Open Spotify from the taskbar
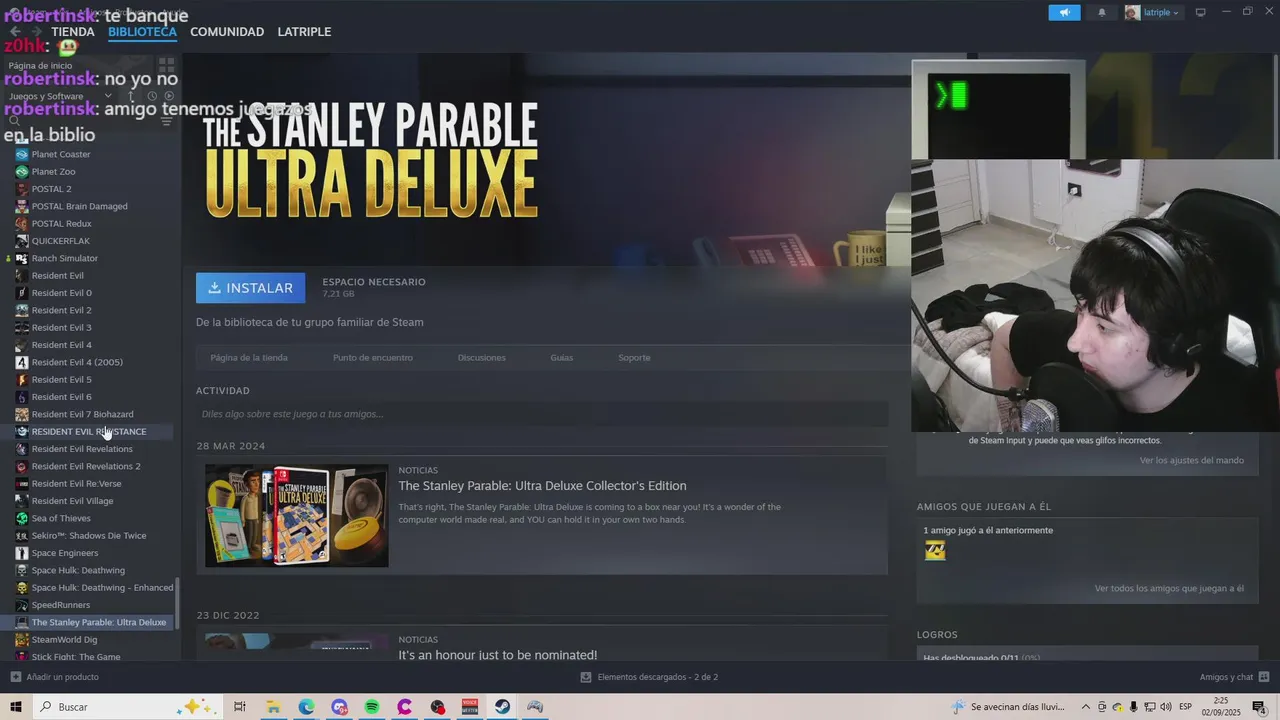 tap(372, 707)
